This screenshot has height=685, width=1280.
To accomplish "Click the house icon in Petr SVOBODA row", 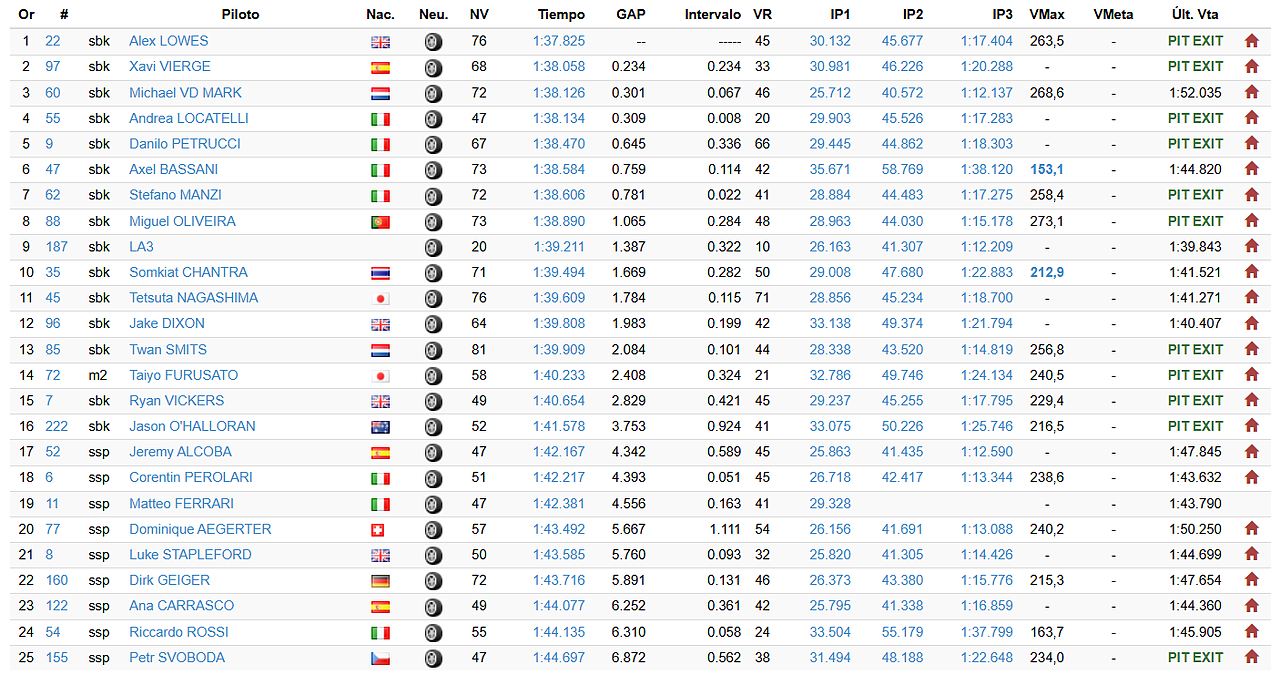I will (1251, 658).
